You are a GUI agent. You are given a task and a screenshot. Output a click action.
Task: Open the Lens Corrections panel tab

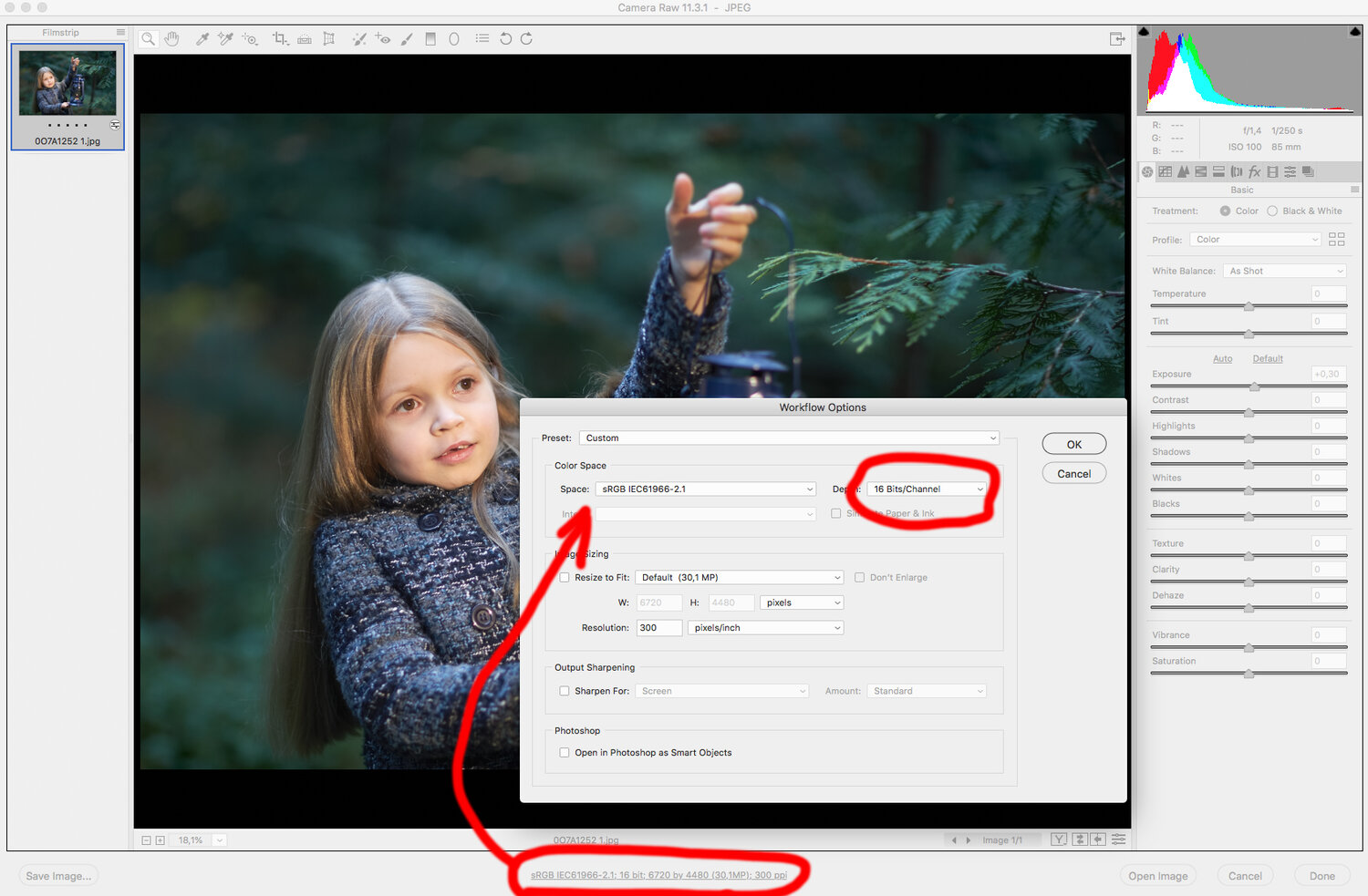point(1237,171)
